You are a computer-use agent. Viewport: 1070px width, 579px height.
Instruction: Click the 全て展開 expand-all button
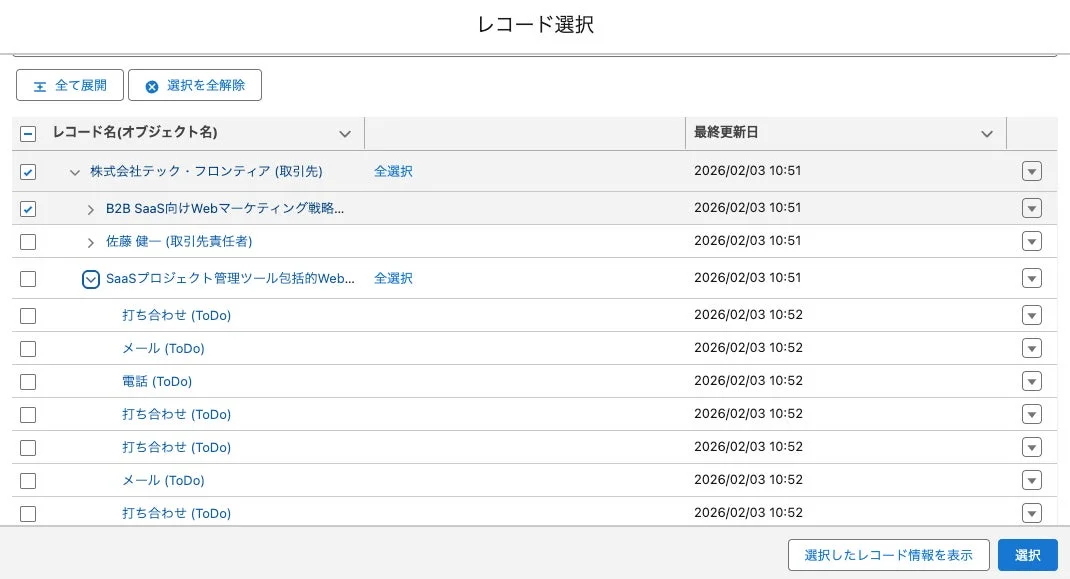tap(70, 85)
